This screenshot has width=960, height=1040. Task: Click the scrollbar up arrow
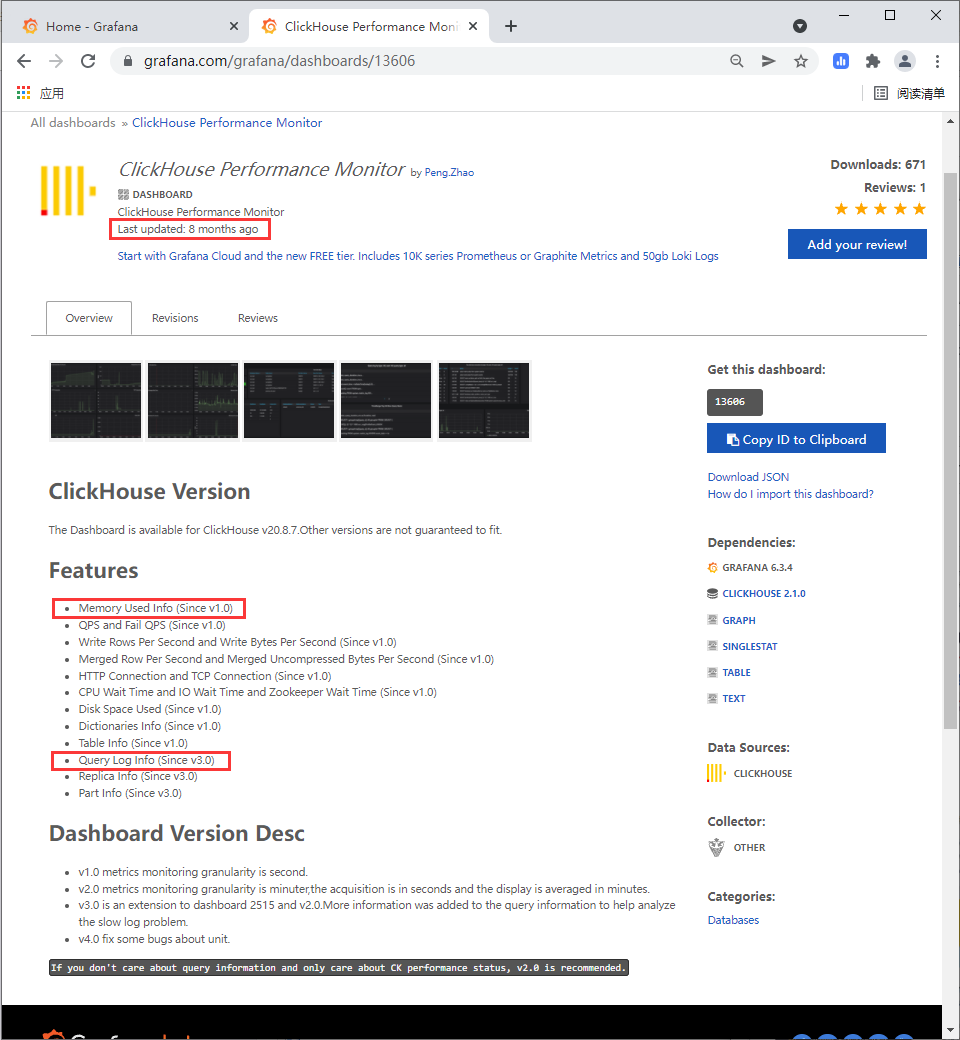(950, 121)
